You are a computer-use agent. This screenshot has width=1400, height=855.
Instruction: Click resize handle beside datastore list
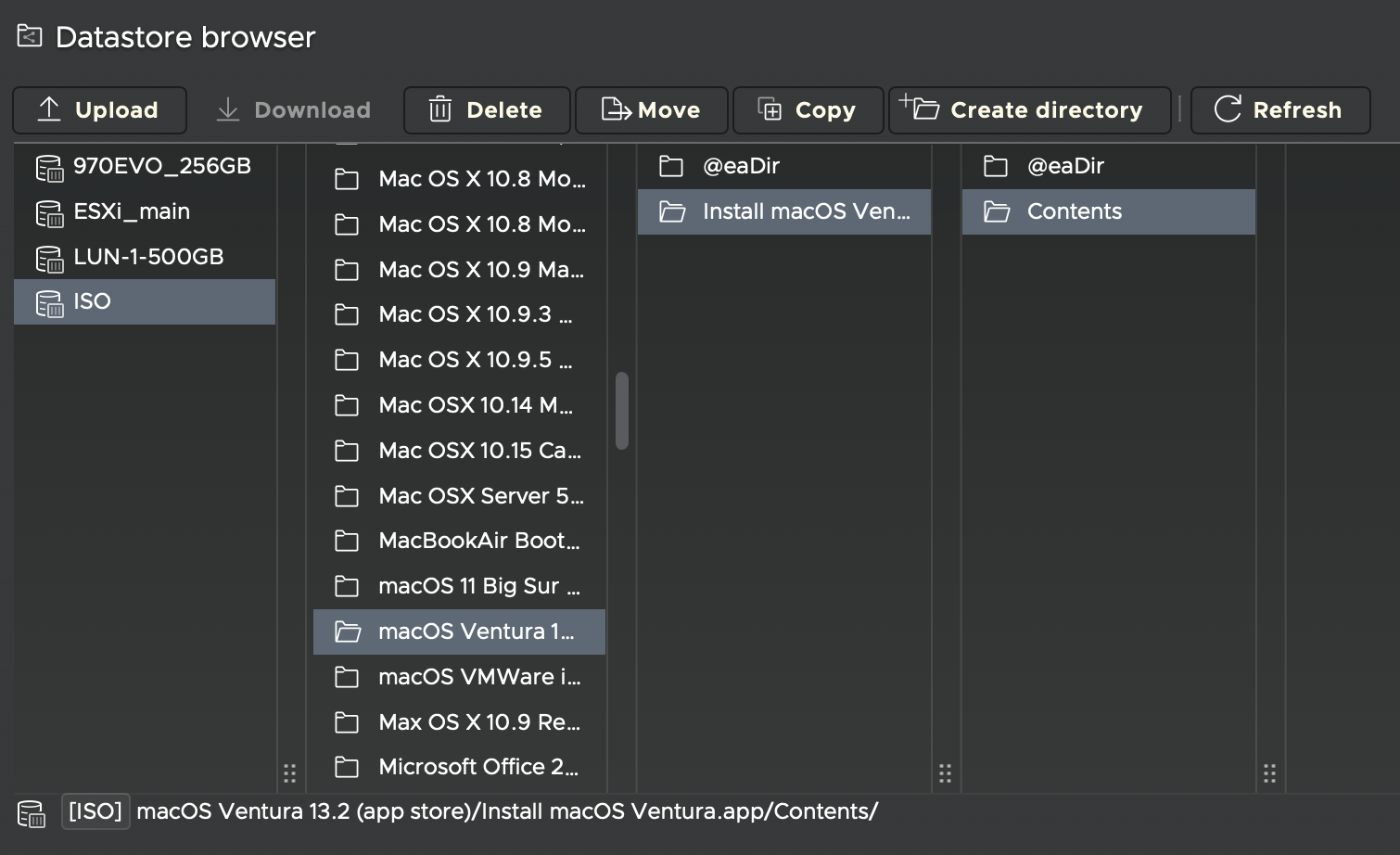[289, 773]
